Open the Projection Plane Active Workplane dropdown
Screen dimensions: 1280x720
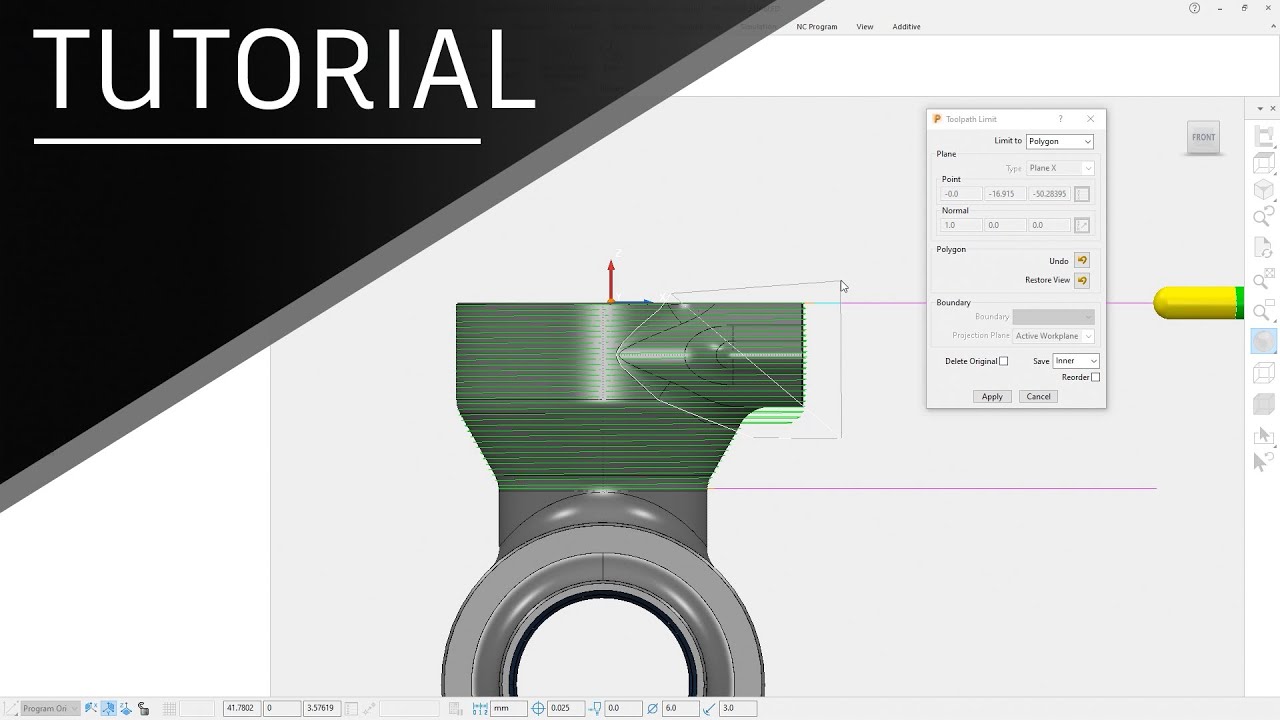point(1053,336)
